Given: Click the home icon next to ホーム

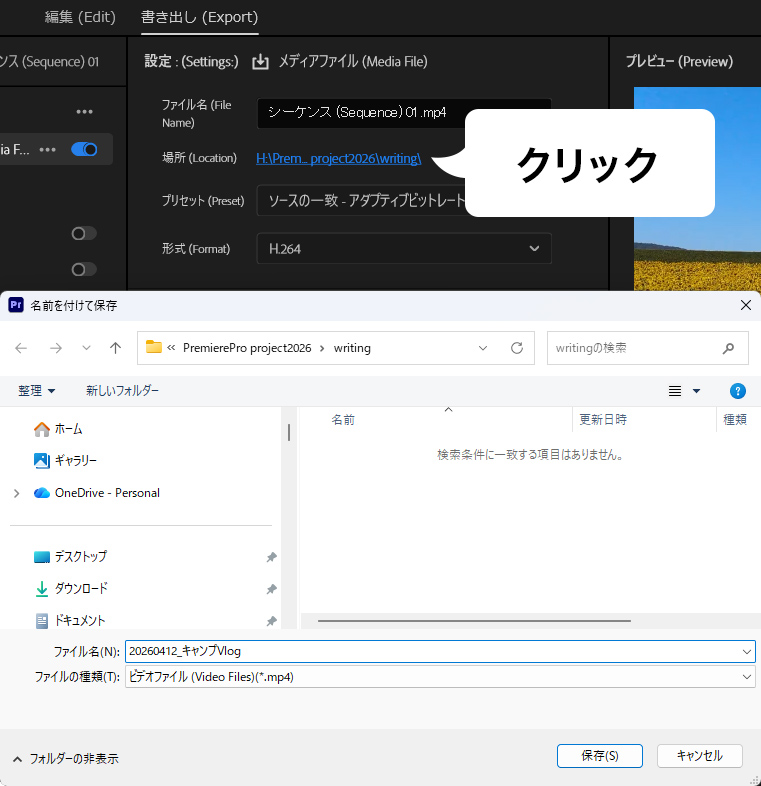Looking at the screenshot, I should (x=42, y=429).
